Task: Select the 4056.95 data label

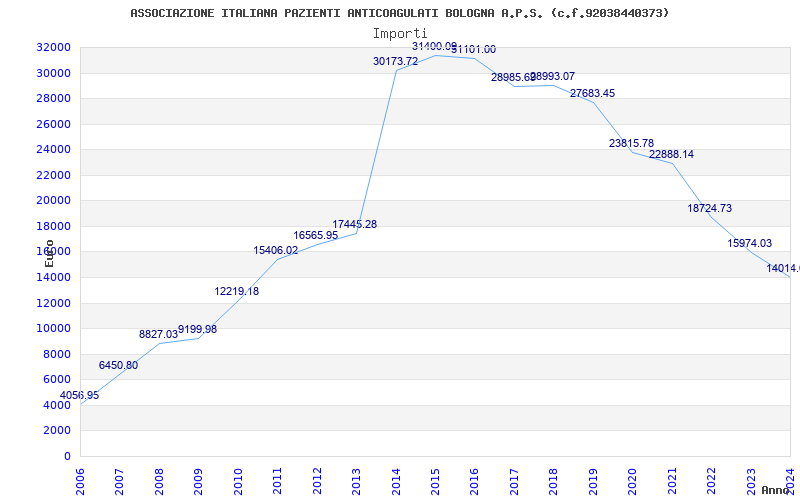Action: (79, 395)
